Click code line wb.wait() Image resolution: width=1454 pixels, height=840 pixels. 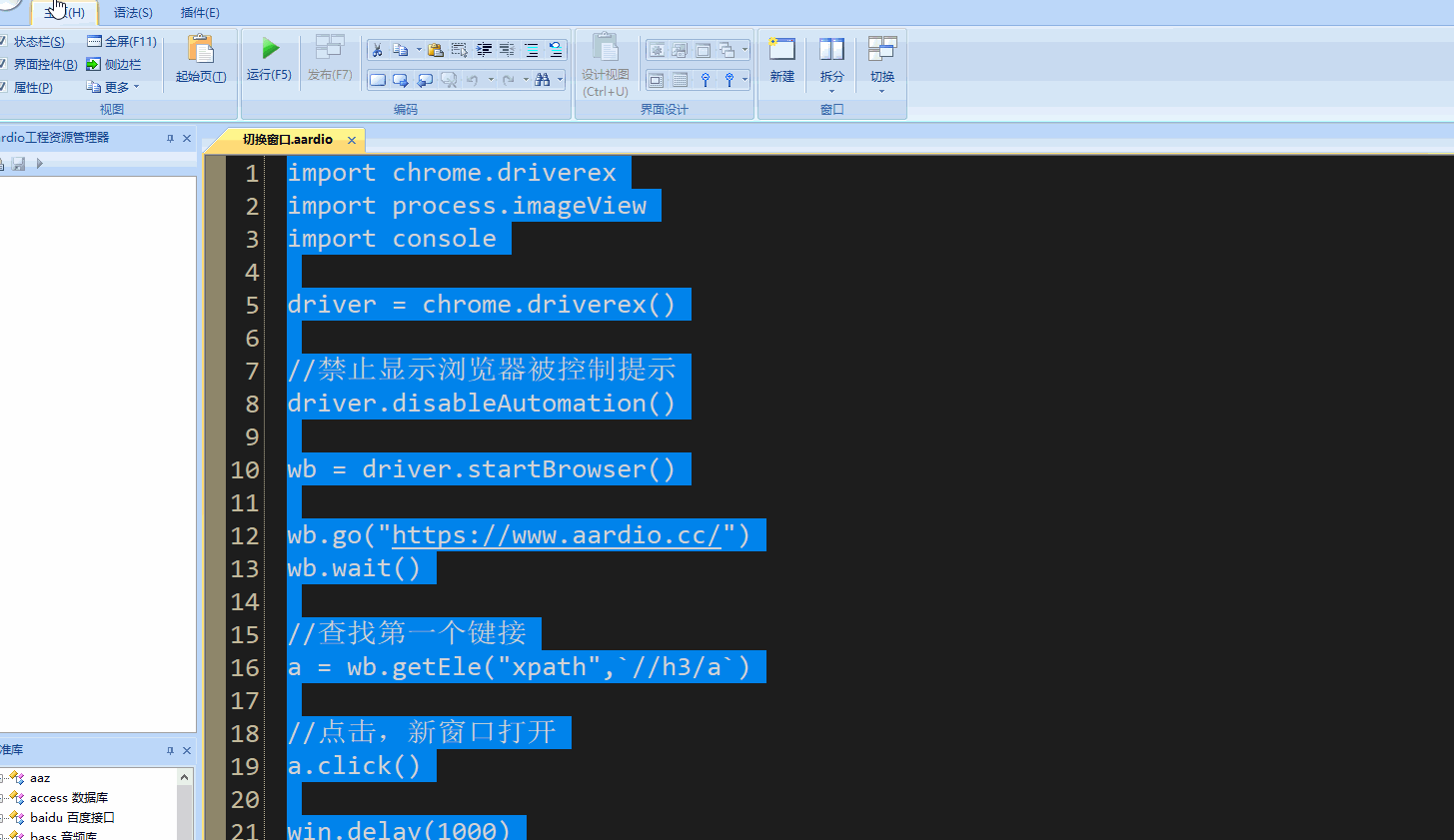(x=354, y=568)
